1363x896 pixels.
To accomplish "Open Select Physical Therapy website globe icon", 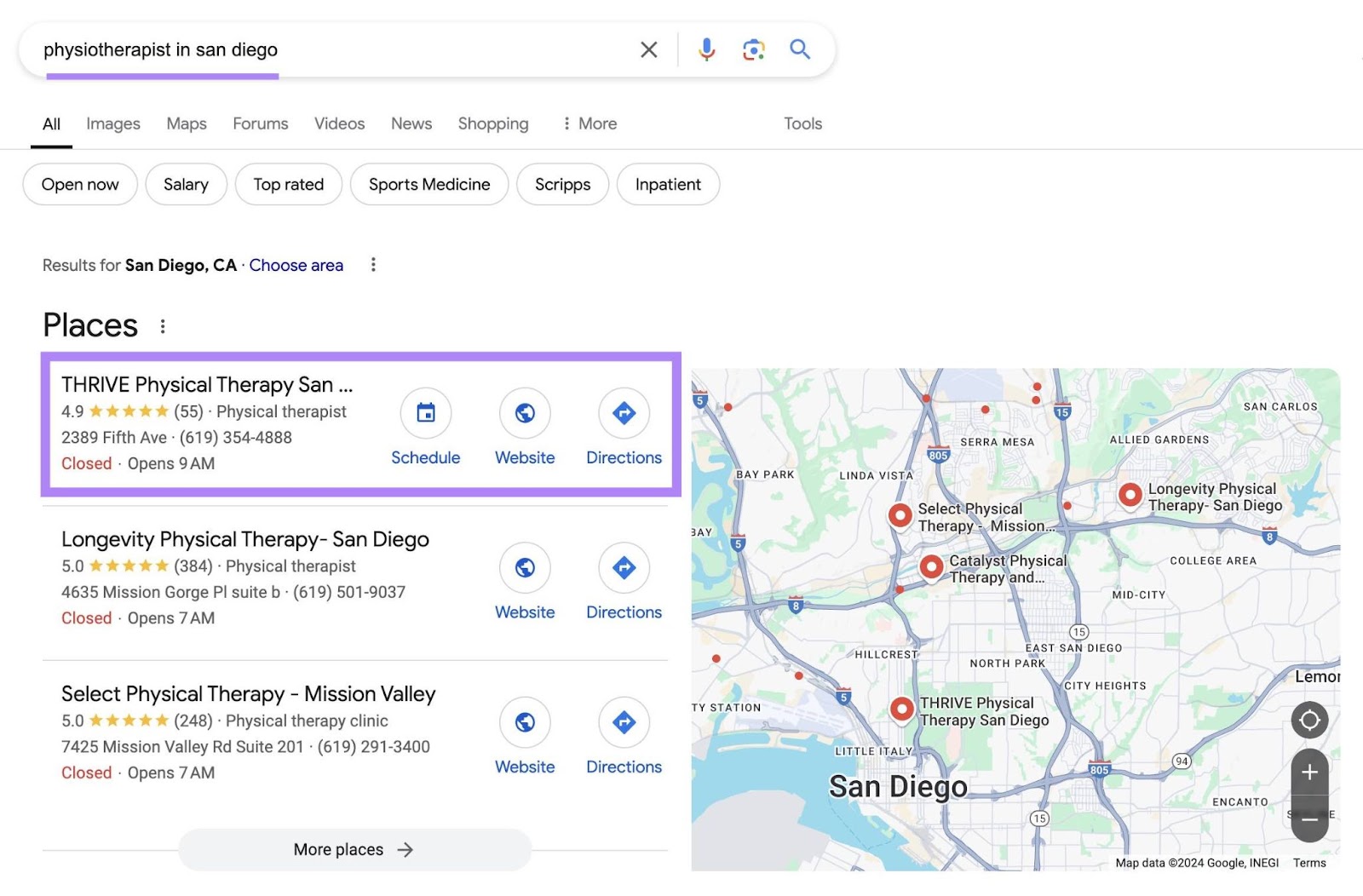I will tap(525, 722).
